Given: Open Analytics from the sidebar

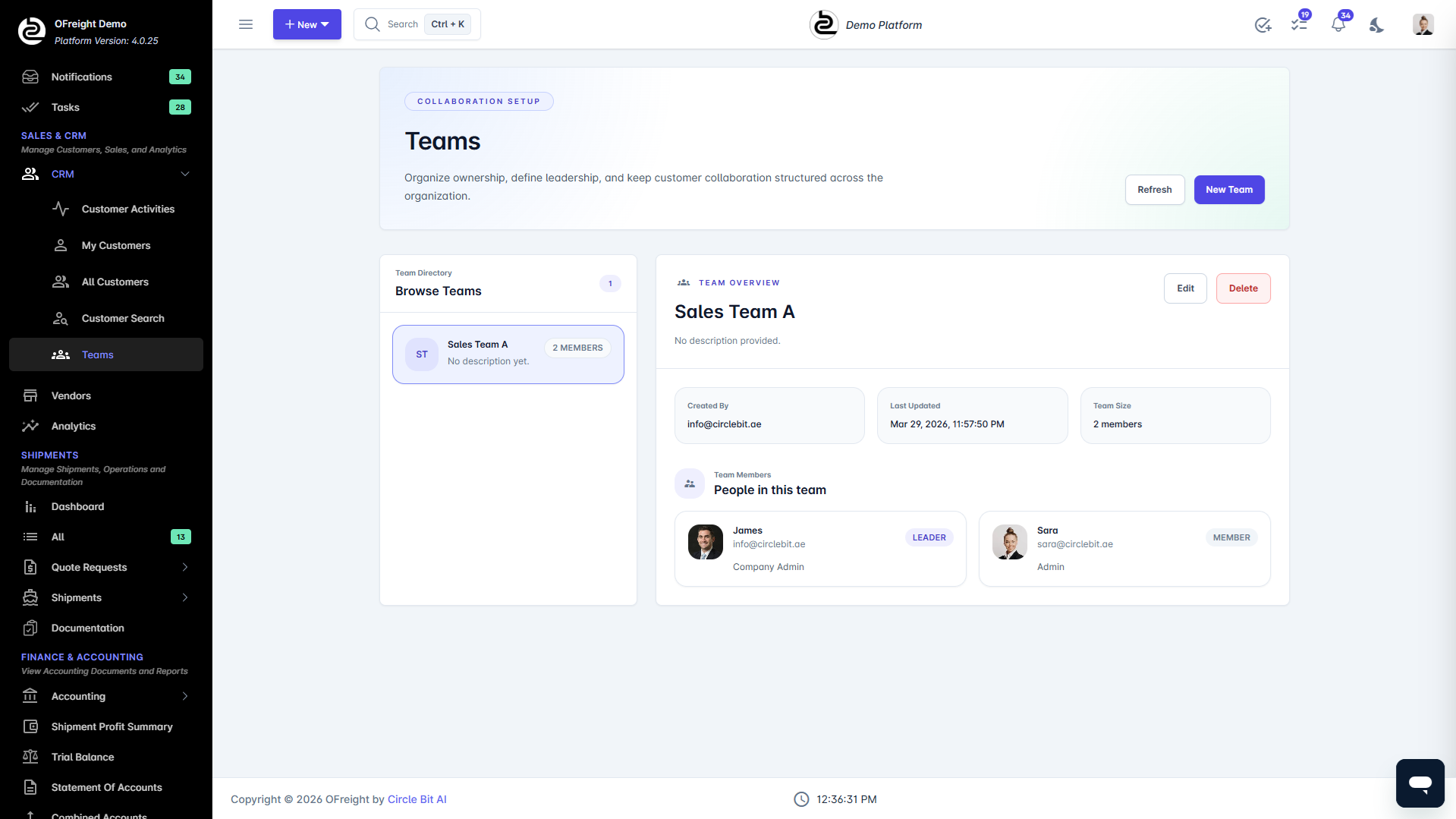Looking at the screenshot, I should pyautogui.click(x=74, y=426).
